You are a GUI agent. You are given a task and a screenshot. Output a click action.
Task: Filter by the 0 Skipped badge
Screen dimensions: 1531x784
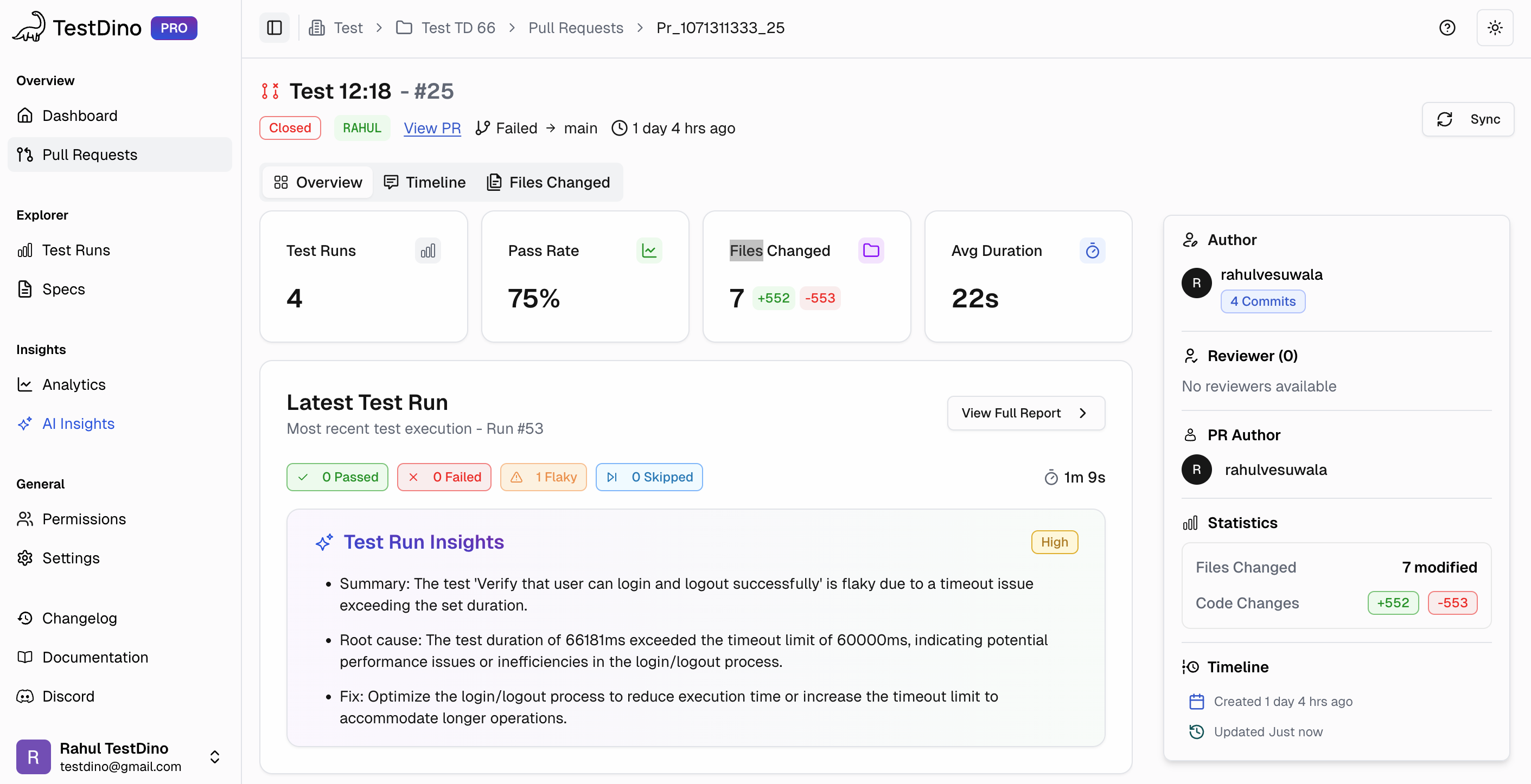(648, 477)
